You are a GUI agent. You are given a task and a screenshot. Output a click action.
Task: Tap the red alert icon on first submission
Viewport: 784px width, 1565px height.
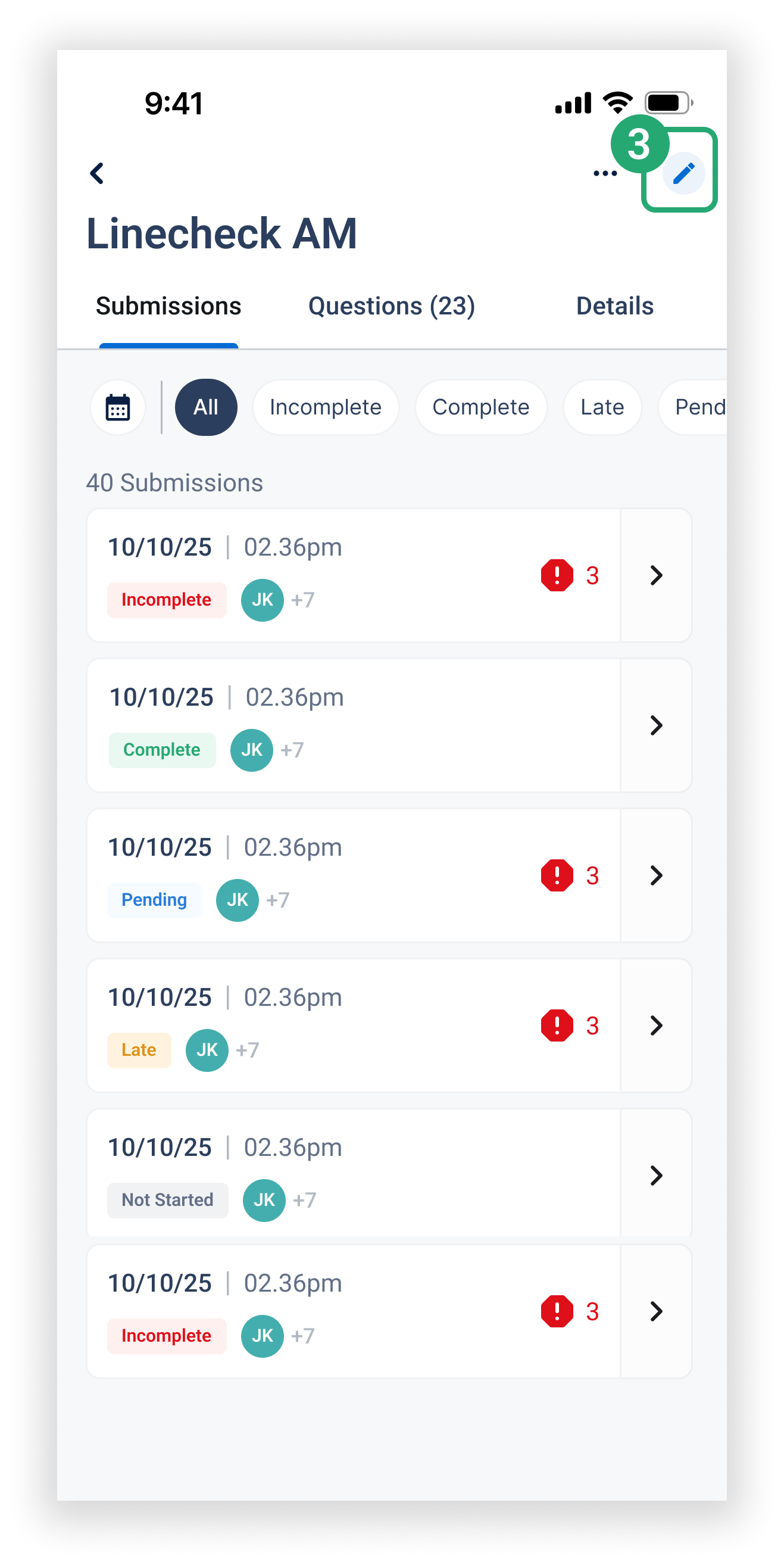coord(557,575)
